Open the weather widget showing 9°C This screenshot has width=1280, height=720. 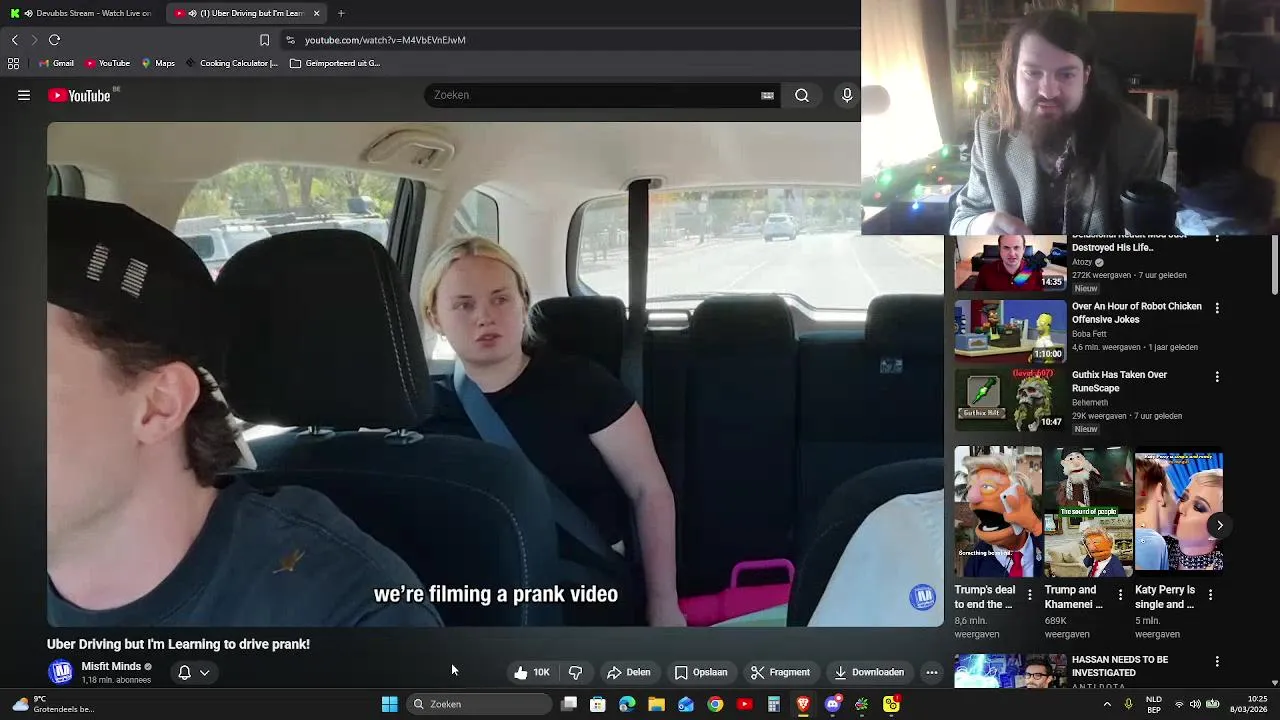52,704
